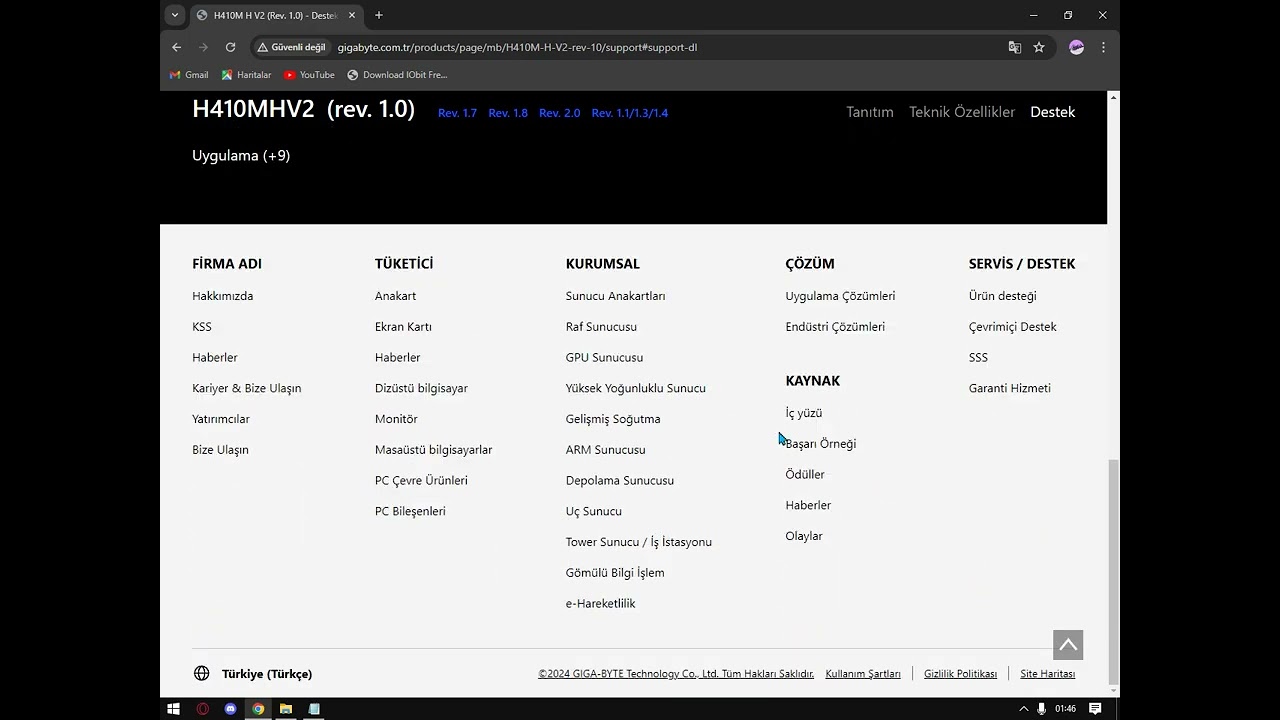Viewport: 1280px width, 720px height.
Task: Reload the current page
Action: (230, 47)
